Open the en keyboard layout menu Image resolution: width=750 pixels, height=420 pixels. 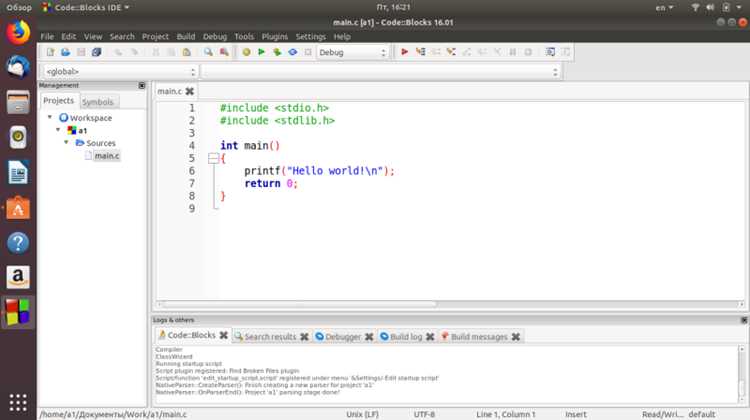pos(664,8)
